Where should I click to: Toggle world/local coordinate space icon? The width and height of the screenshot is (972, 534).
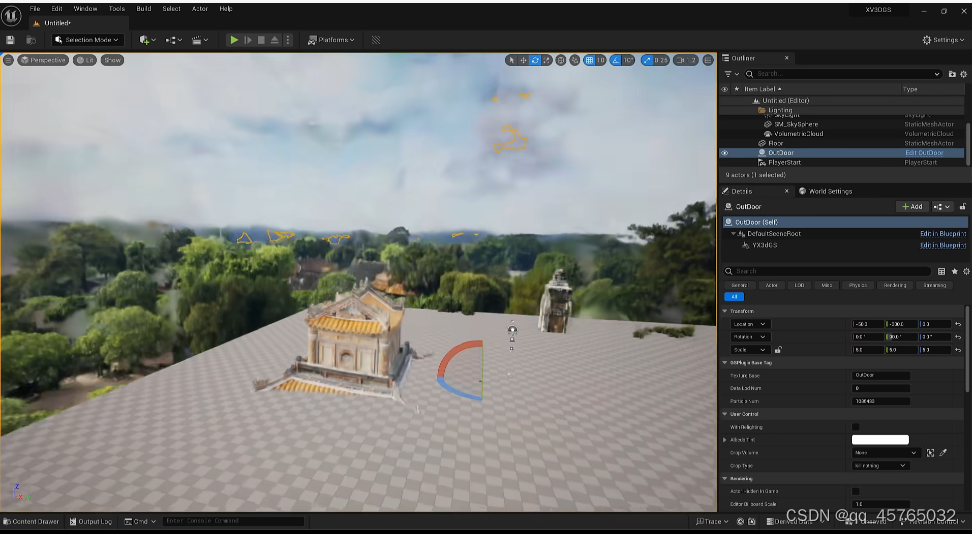(561, 60)
